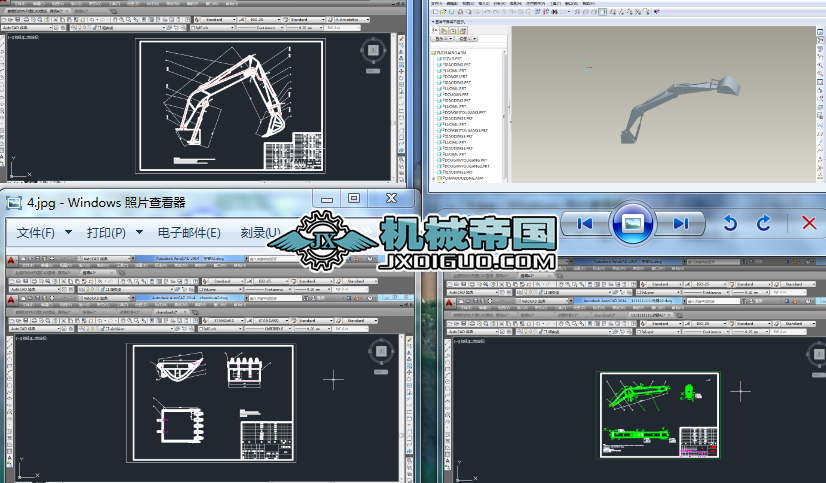Viewport: 826px width, 483px height.
Task: Click the topmost icon in Pro/E right toolbar
Action: (x=820, y=32)
